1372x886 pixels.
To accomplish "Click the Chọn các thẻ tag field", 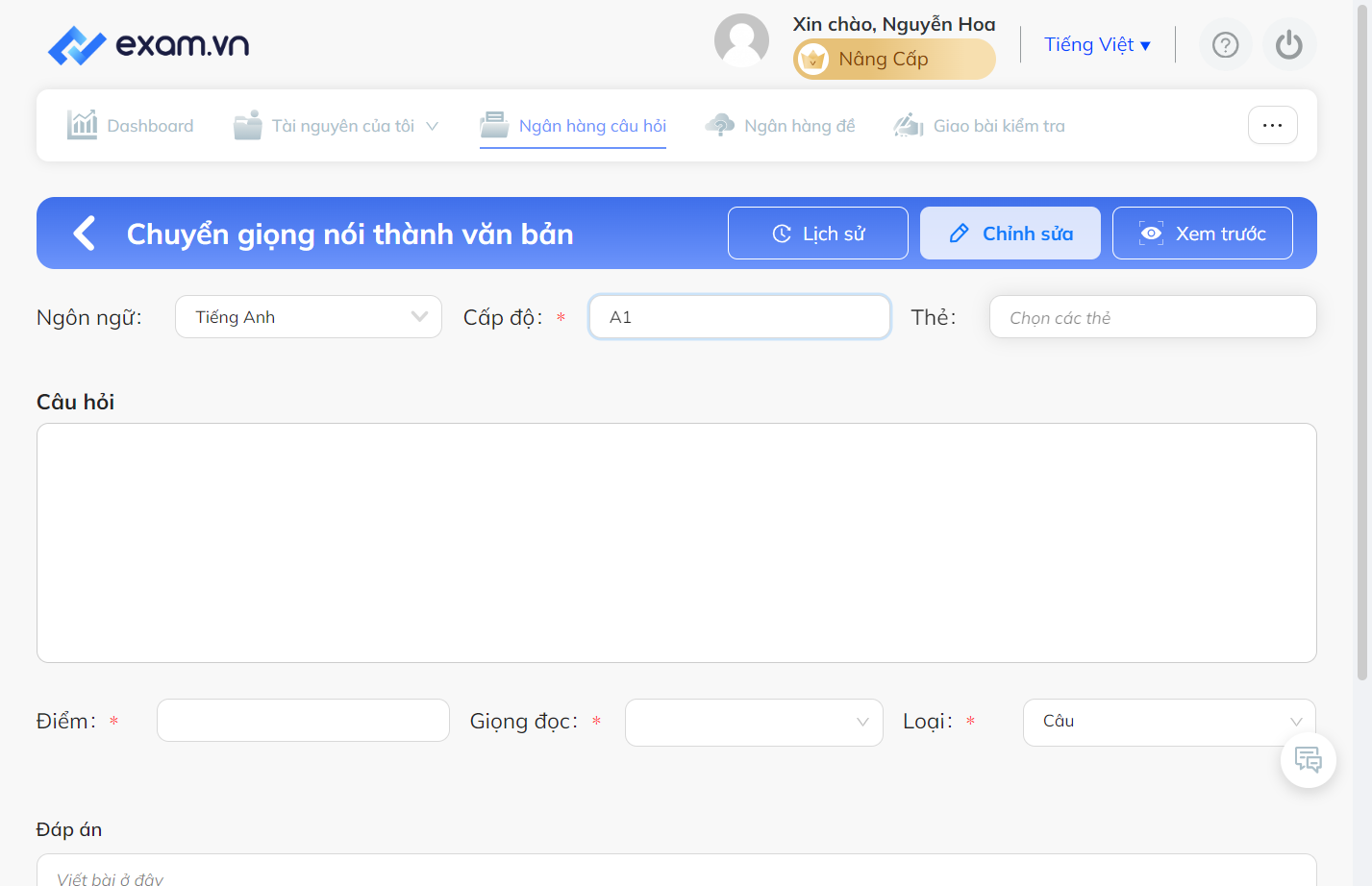I will [1153, 317].
